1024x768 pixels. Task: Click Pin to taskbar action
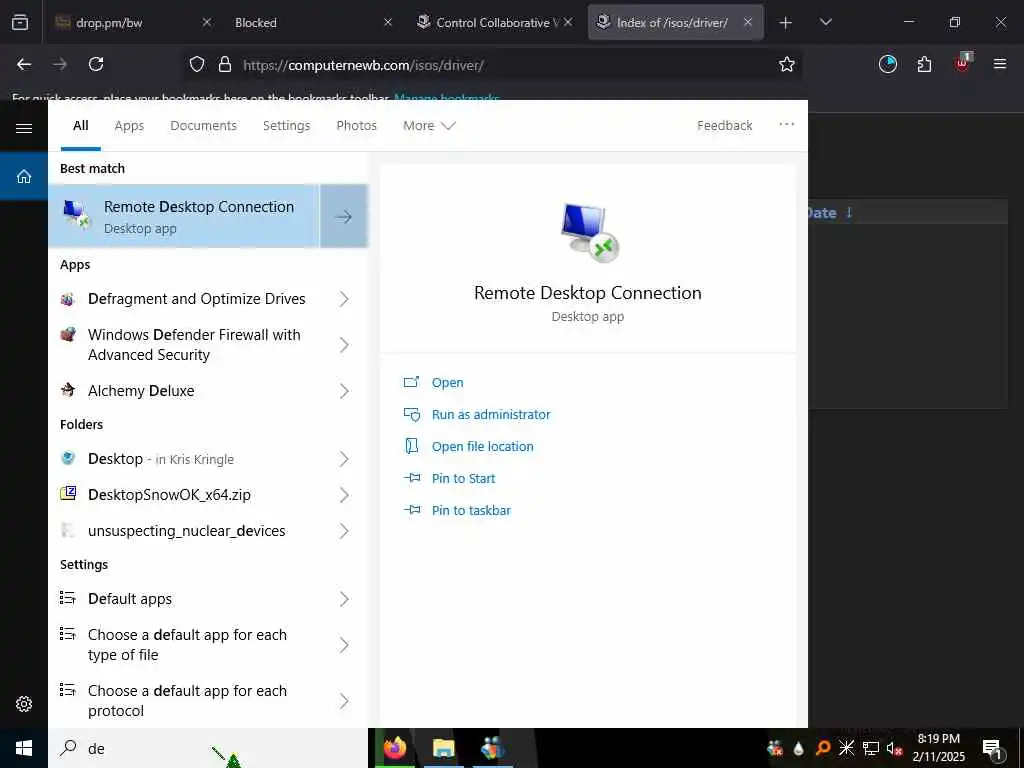coord(472,511)
